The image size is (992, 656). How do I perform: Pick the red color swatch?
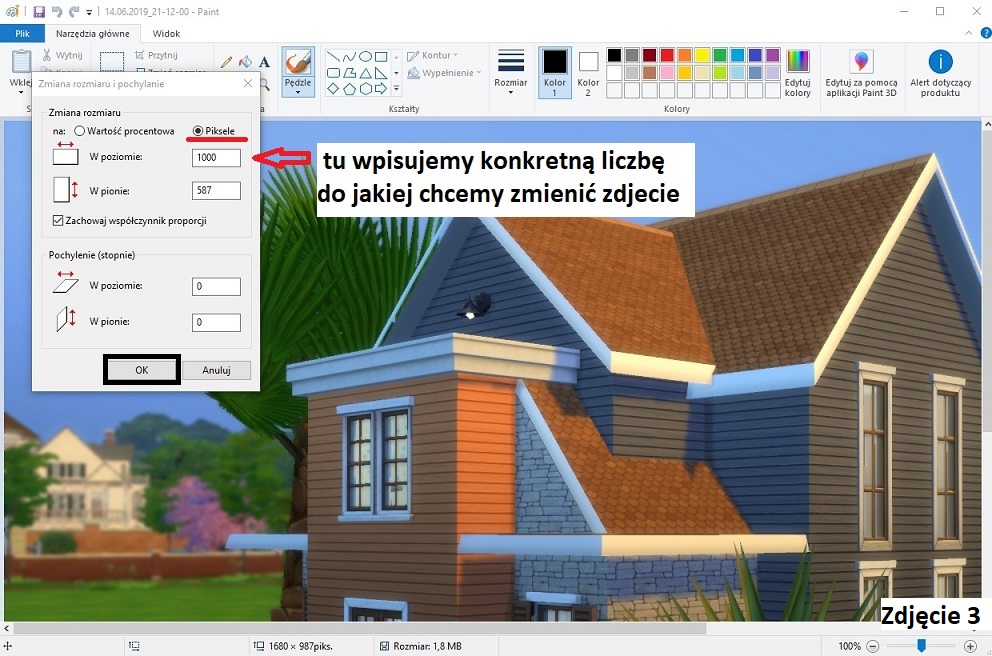click(x=667, y=55)
